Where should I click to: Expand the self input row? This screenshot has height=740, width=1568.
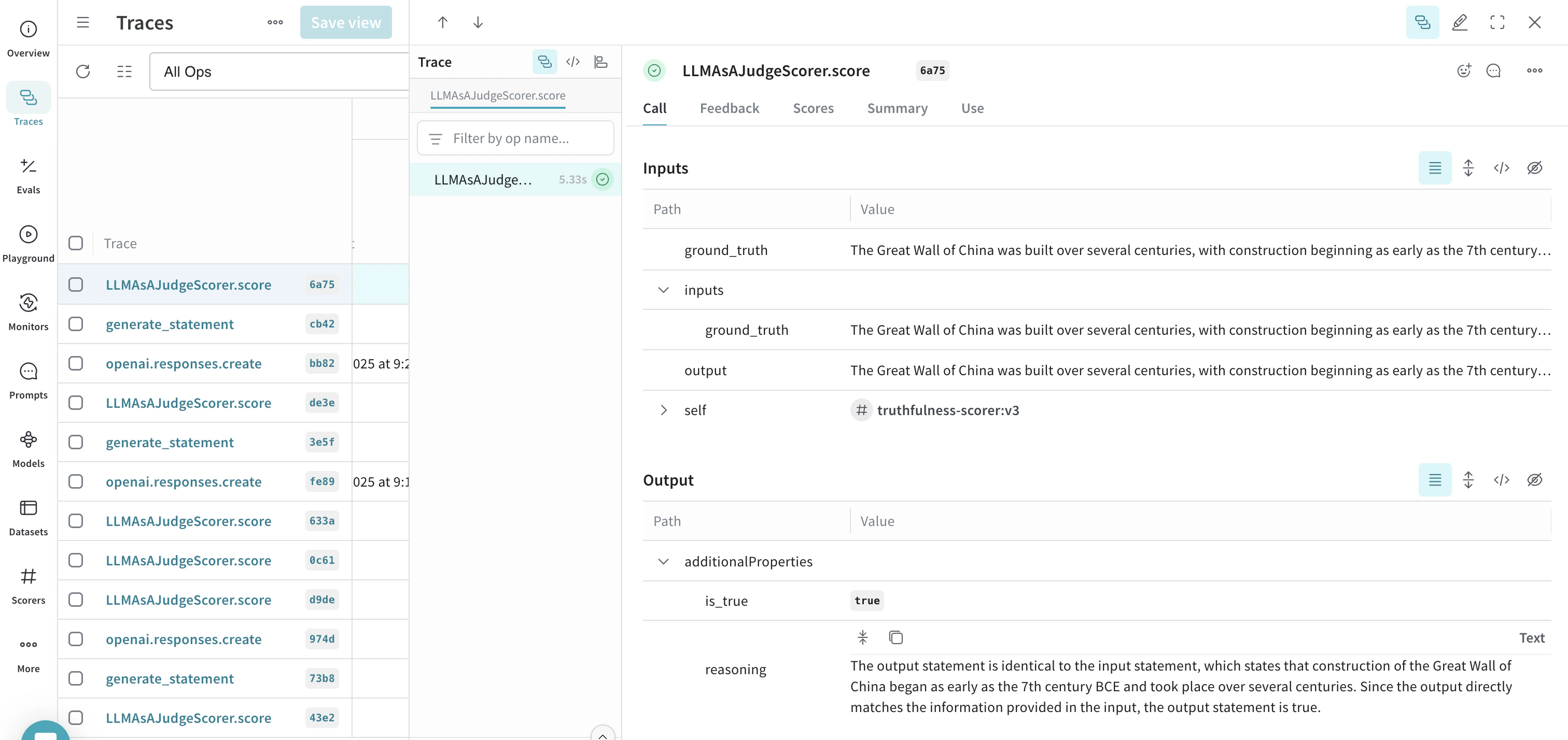664,410
